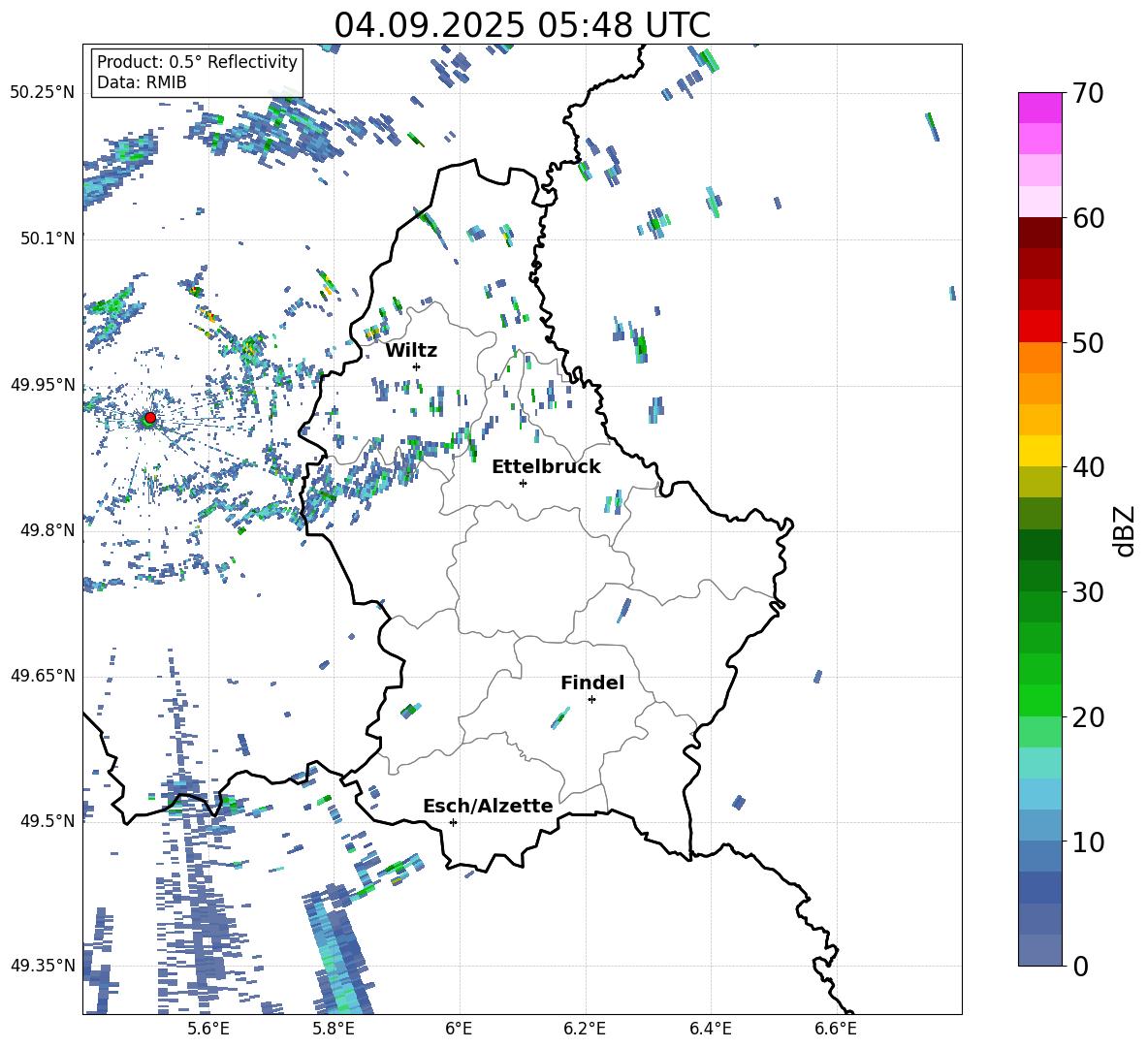The height and width of the screenshot is (1048, 1148).
Task: Click the 5.8°E longitude label
Action: (334, 1029)
